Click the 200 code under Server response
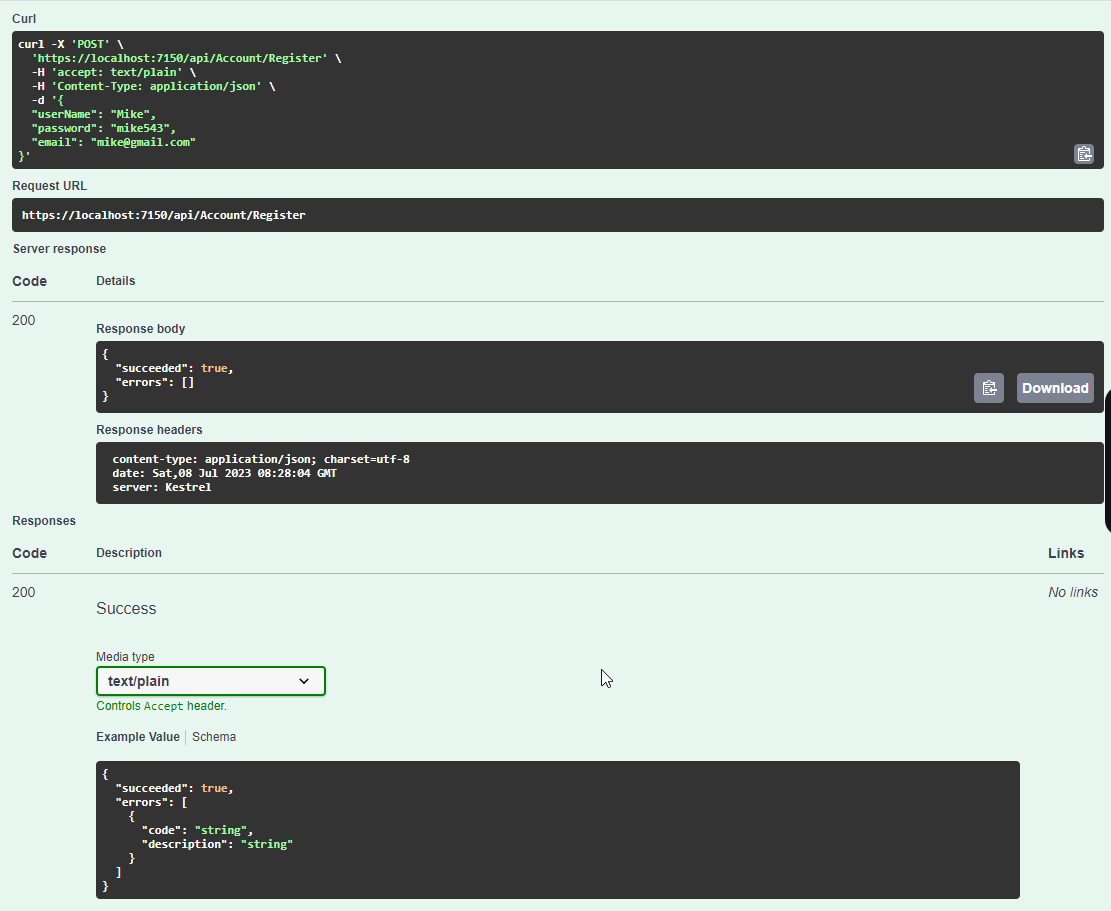 tap(23, 320)
